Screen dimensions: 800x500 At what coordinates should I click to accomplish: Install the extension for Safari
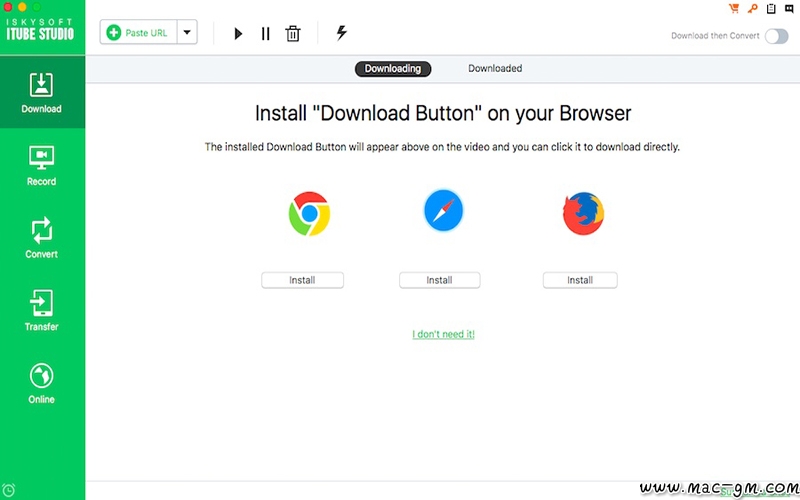pos(439,280)
